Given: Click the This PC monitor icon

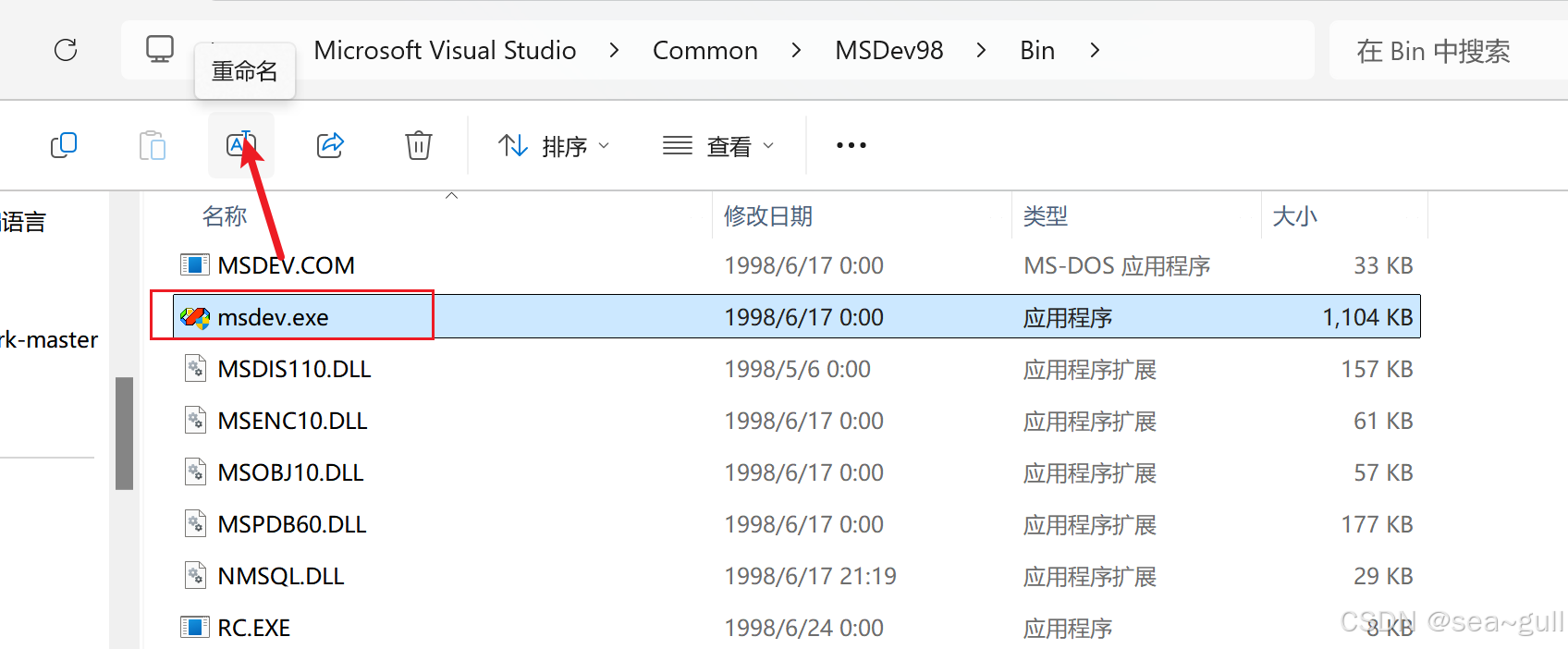Looking at the screenshot, I should 160,49.
